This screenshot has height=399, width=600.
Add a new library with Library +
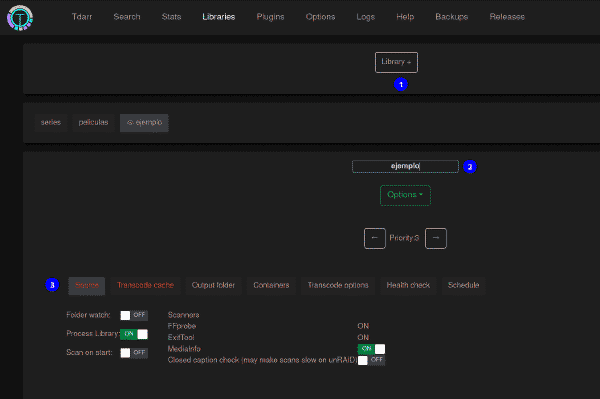[396, 62]
